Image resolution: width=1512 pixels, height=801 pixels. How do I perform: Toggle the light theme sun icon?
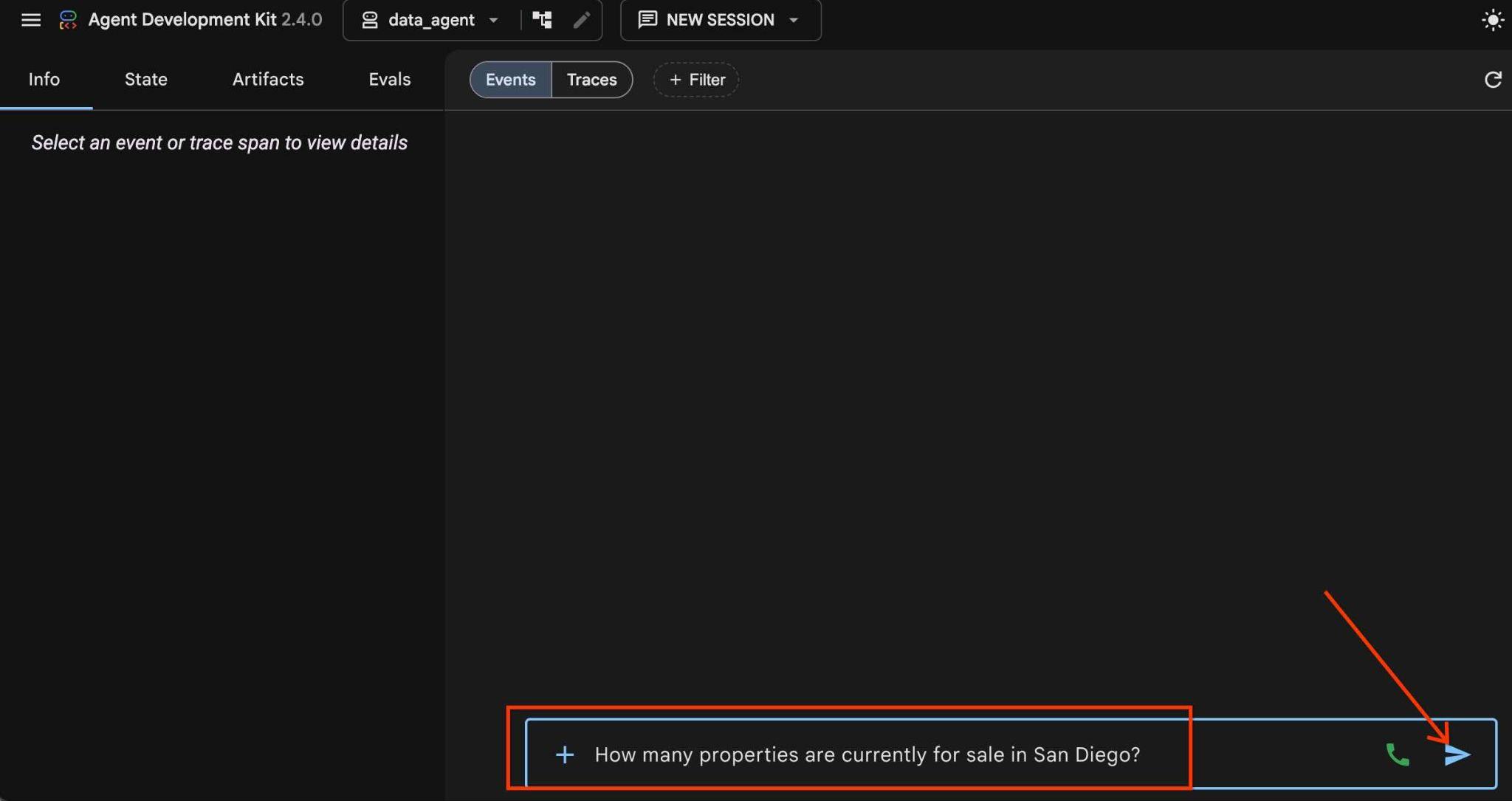[x=1493, y=20]
